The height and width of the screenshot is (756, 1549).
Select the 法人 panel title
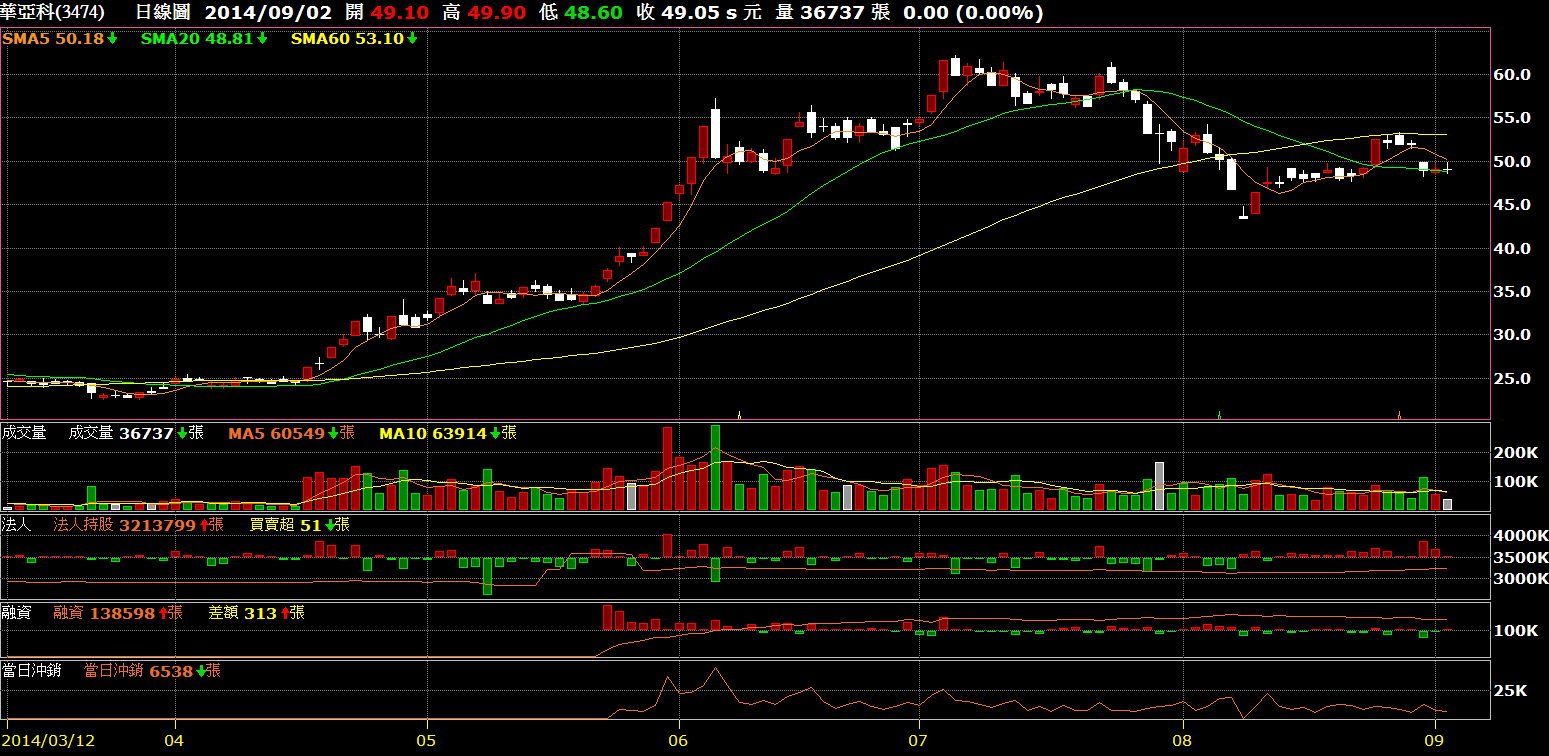(x=17, y=525)
